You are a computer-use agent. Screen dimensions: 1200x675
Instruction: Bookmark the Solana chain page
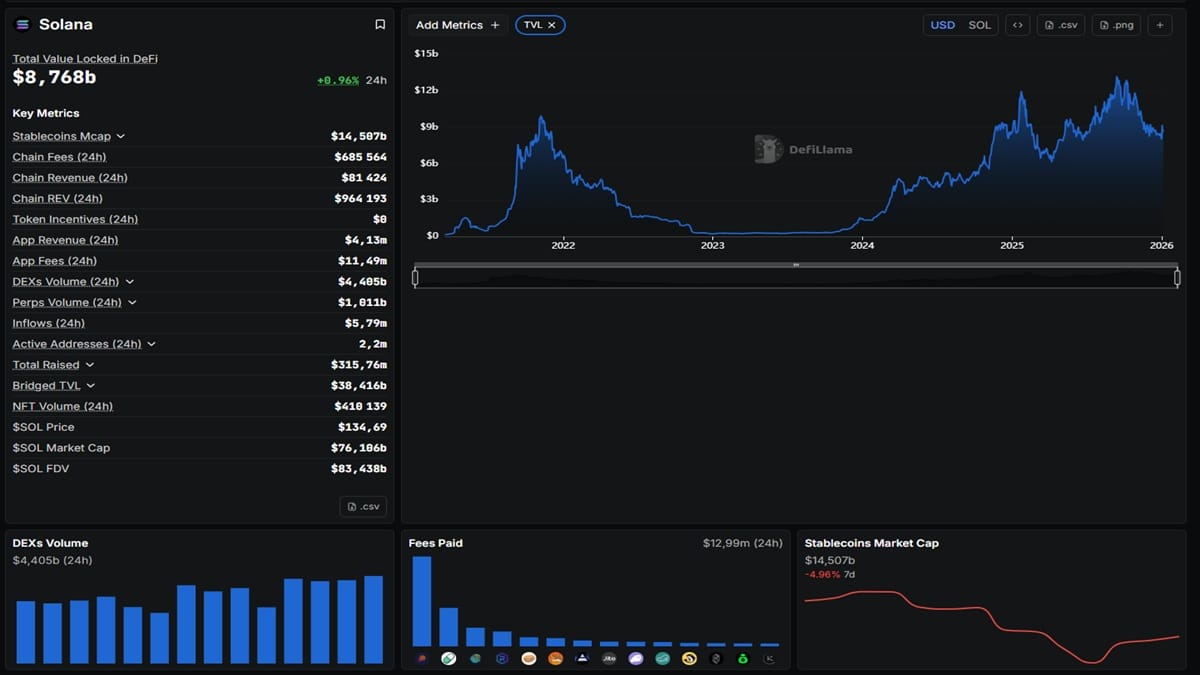(380, 24)
